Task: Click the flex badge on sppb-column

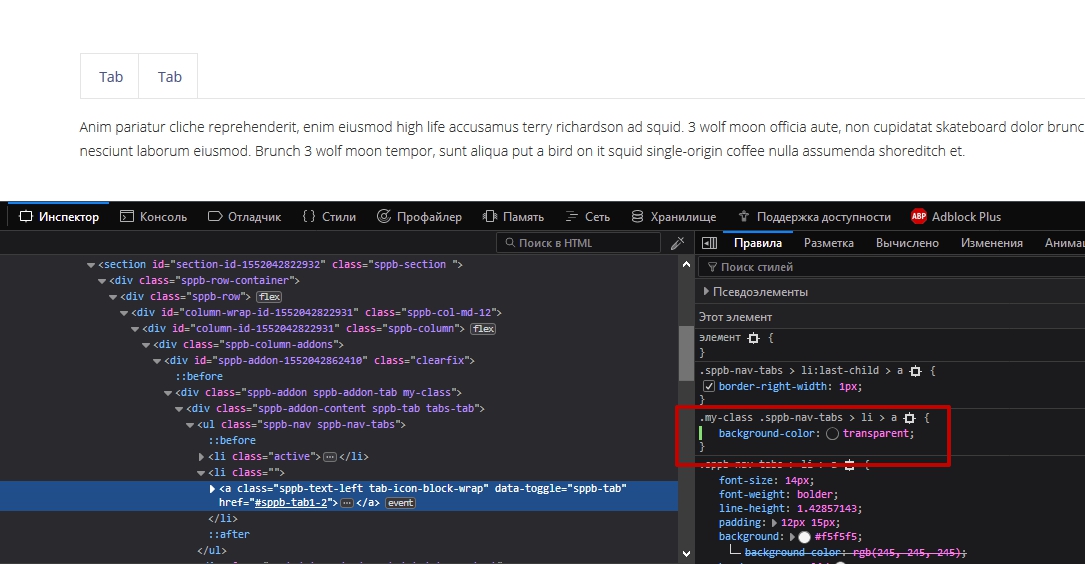Action: pos(483,329)
